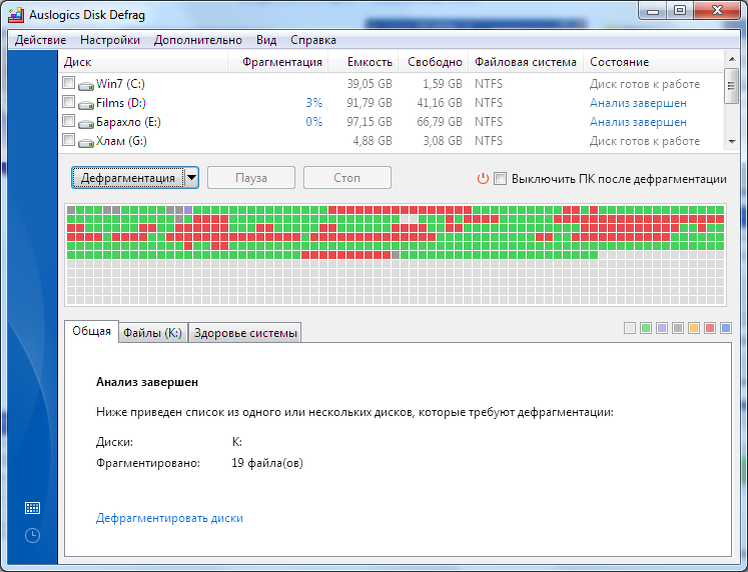Switch to the Файлы (K:) tab
The image size is (748, 572).
[153, 333]
